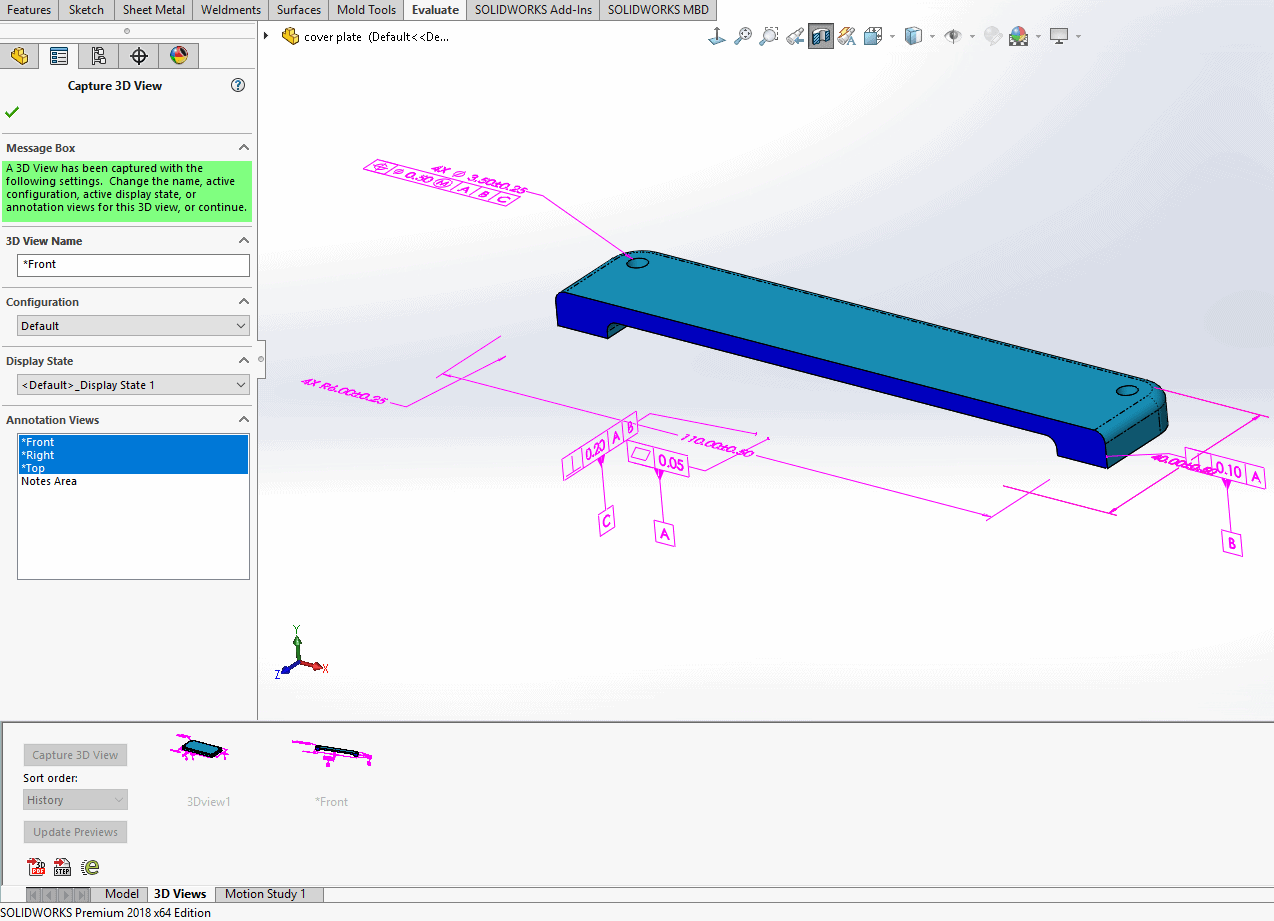Viewport: 1274px width, 921px height.
Task: Collapse the Display State section
Action: (x=243, y=361)
